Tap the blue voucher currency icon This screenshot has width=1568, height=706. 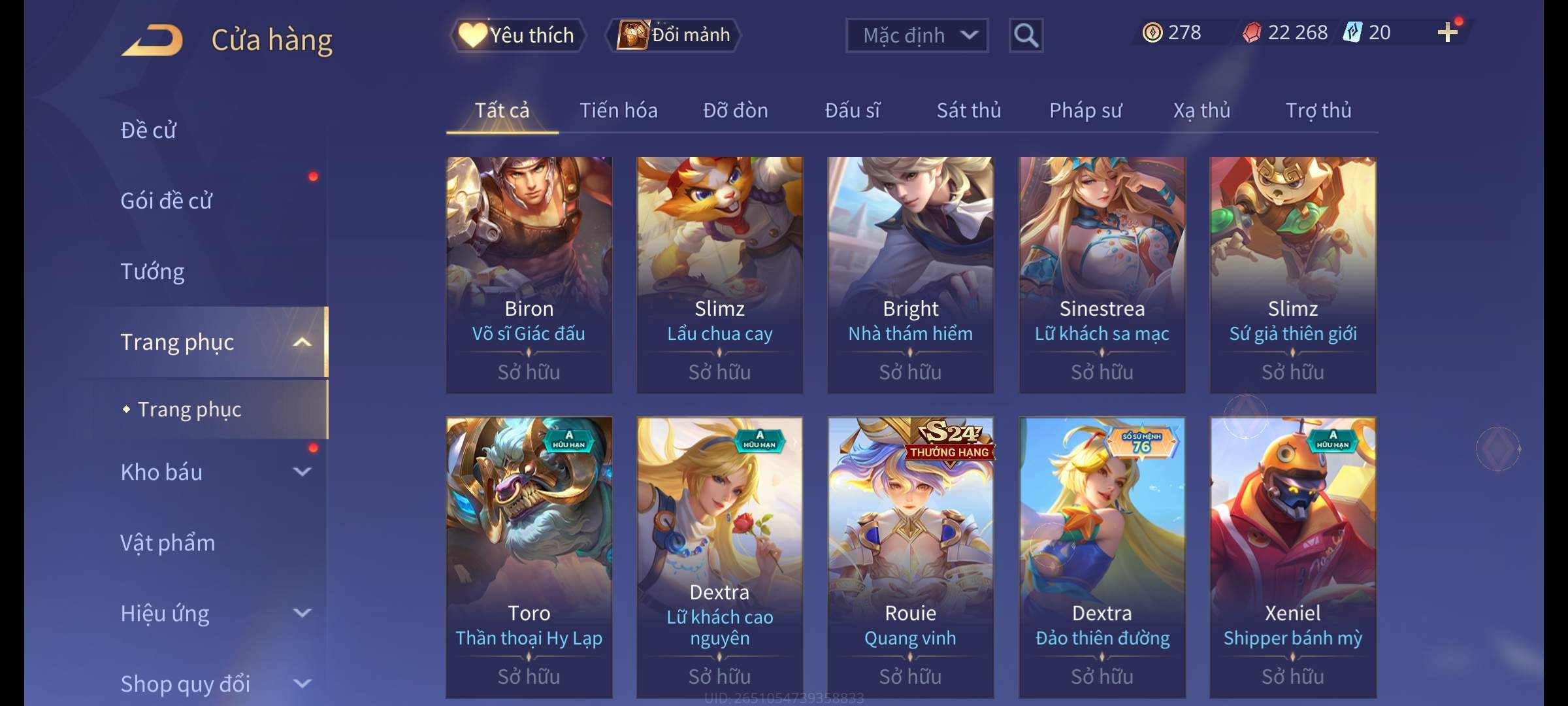[x=1352, y=32]
